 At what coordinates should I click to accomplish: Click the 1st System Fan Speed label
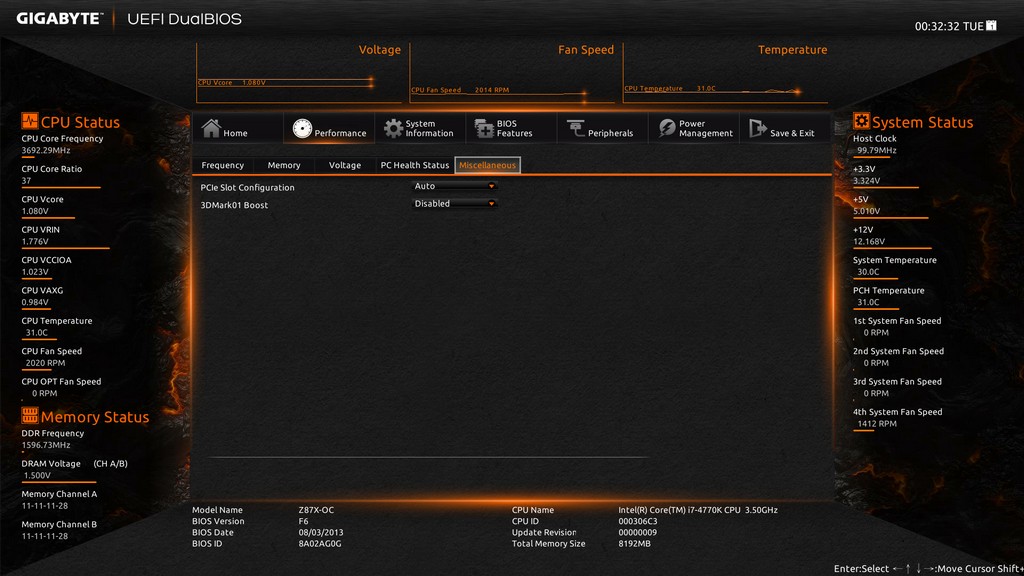(x=897, y=321)
